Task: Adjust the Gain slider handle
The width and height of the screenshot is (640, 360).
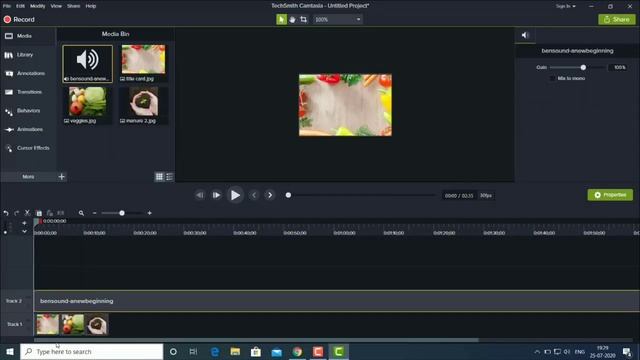Action: 583,67
